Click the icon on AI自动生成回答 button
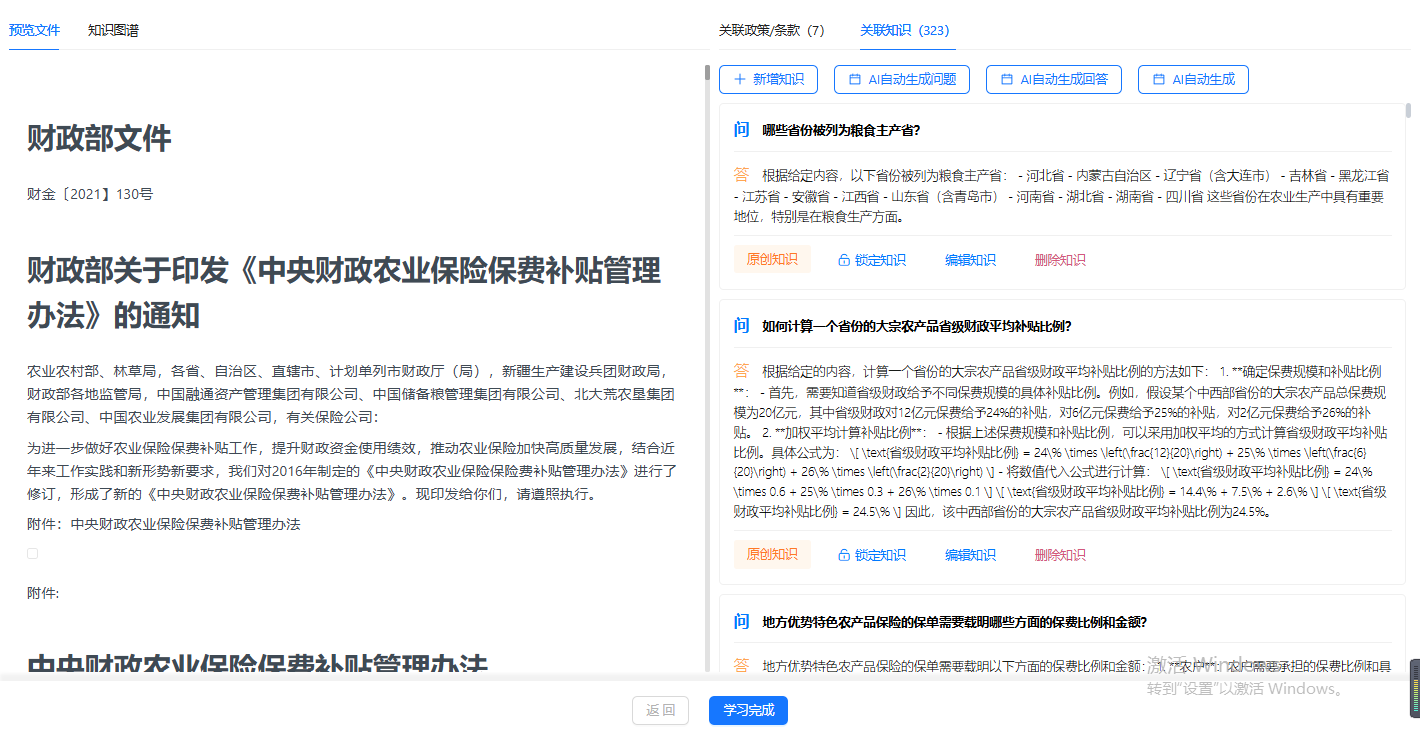 click(x=1007, y=79)
